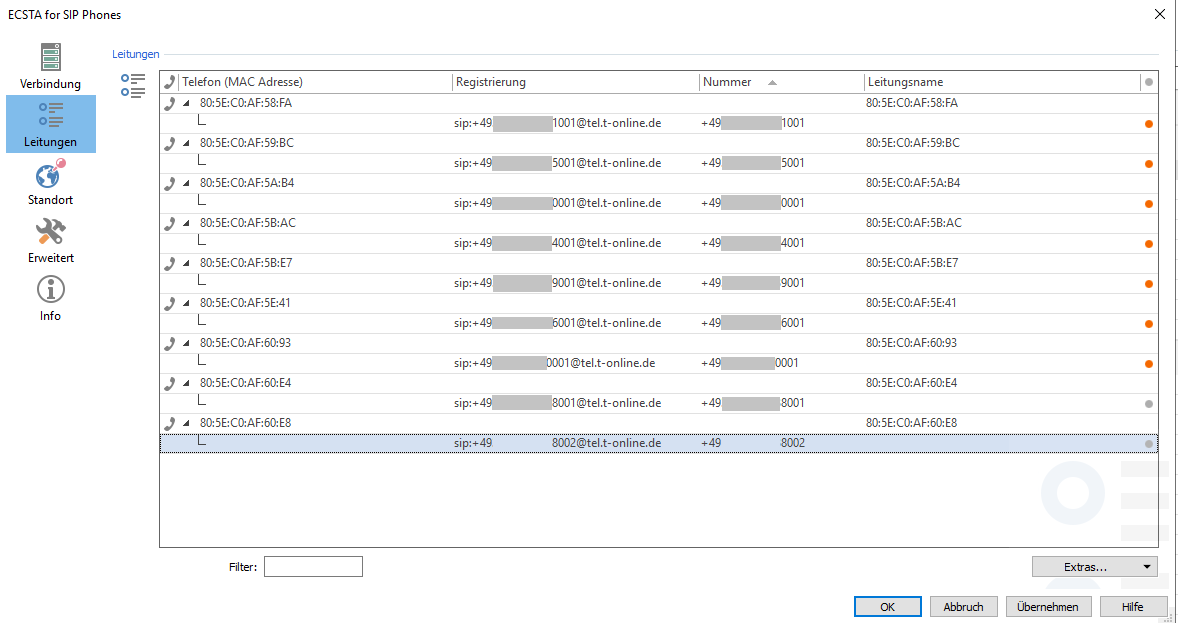
Task: Click the Übernehmen button
Action: (x=1047, y=607)
